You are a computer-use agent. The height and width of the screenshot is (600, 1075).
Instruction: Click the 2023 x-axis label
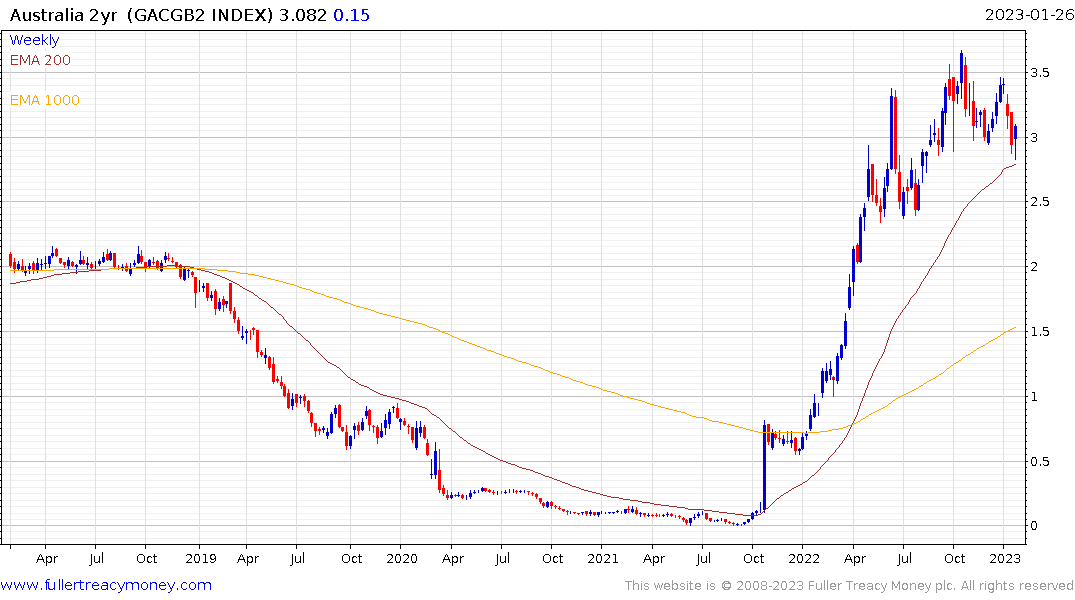pyautogui.click(x=1004, y=558)
